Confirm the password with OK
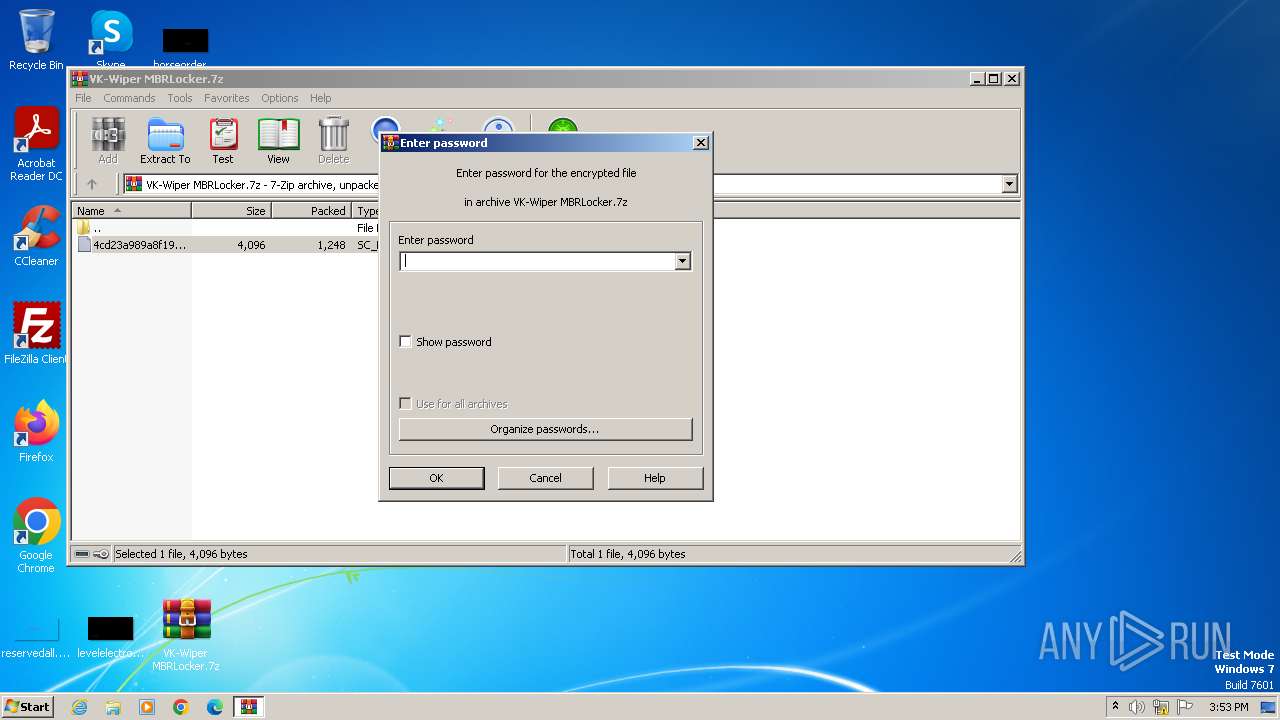Image resolution: width=1280 pixels, height=720 pixels. point(436,478)
